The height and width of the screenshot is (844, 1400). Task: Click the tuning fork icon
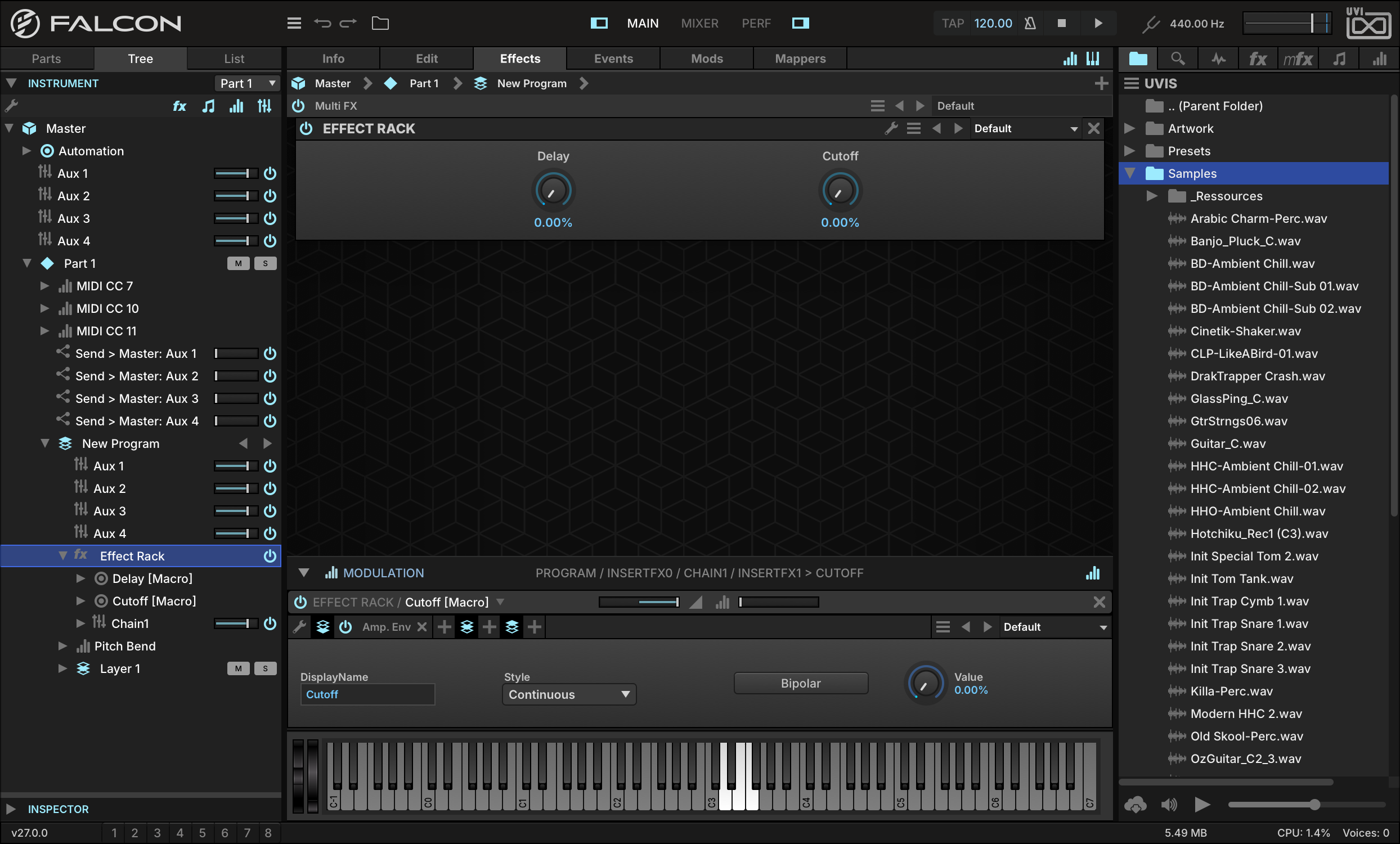1151,24
